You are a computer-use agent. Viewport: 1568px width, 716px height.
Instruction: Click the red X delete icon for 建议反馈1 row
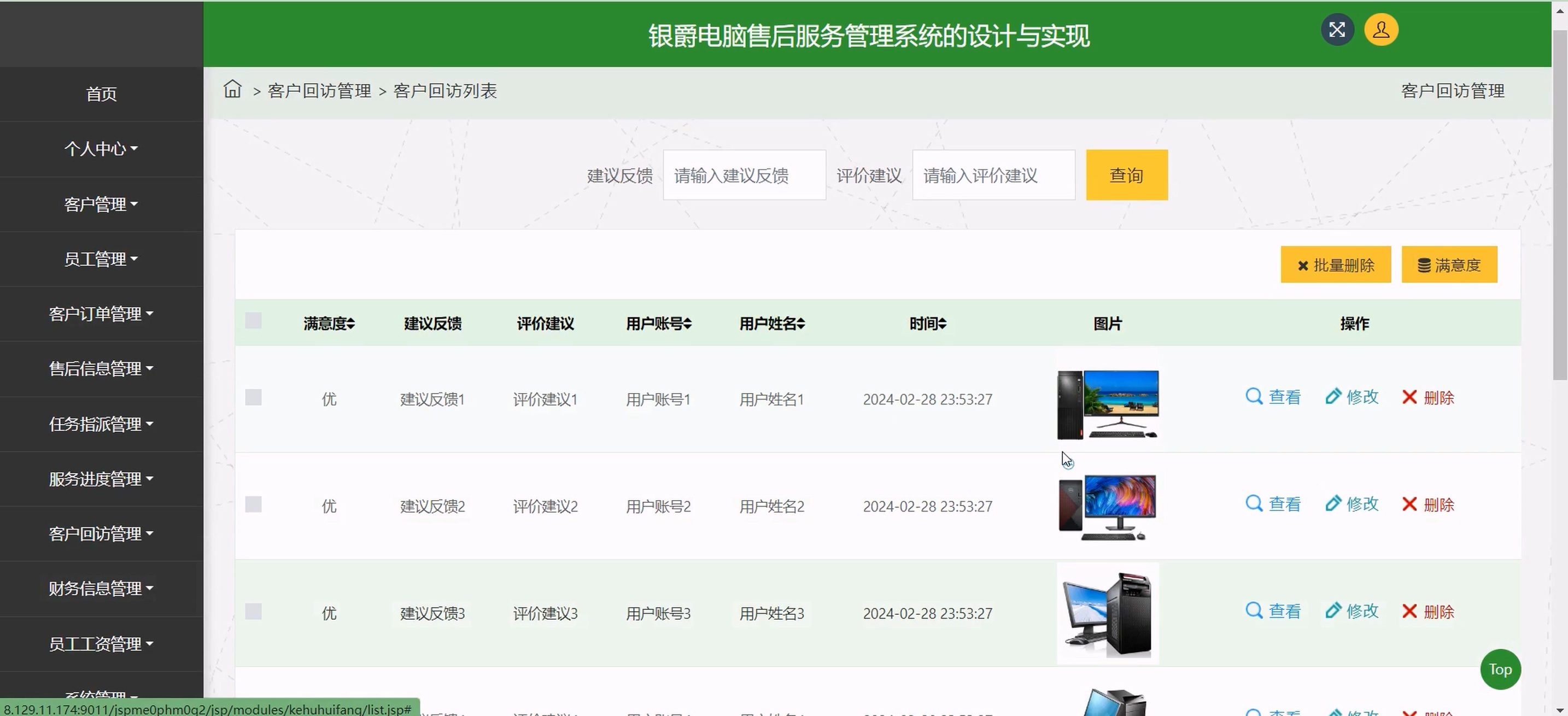(1410, 397)
